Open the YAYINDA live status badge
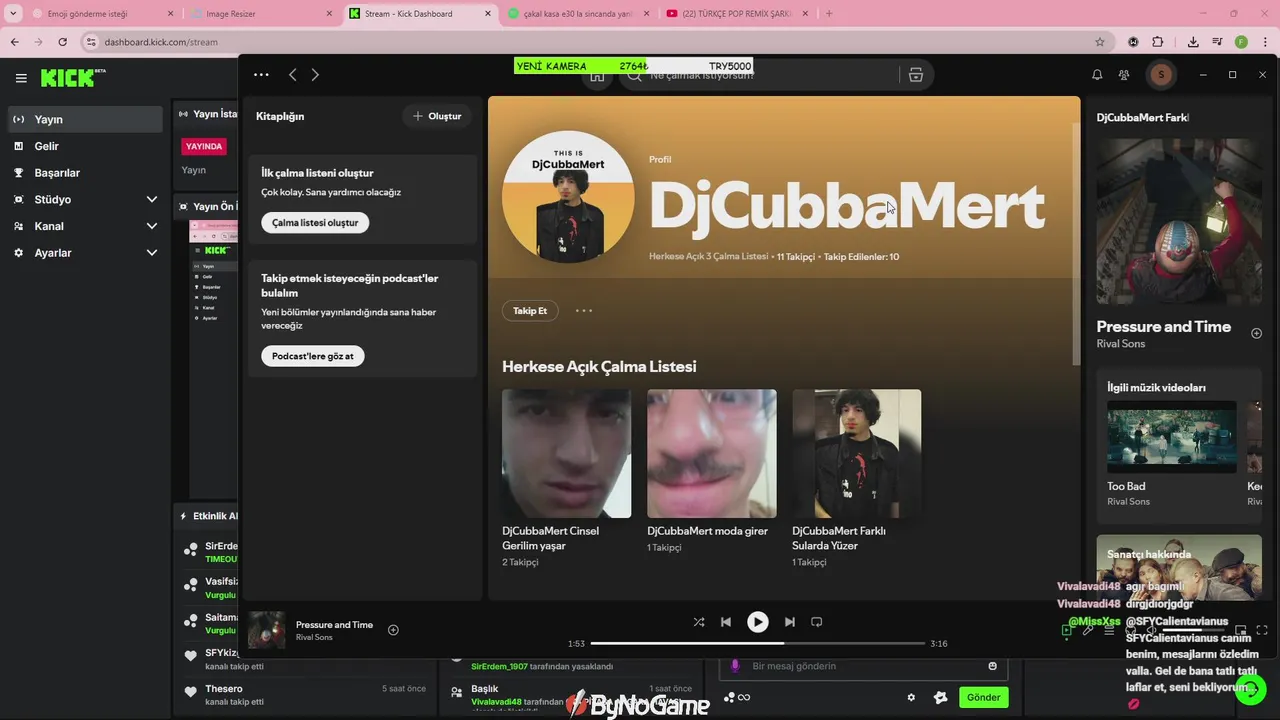 pos(204,147)
